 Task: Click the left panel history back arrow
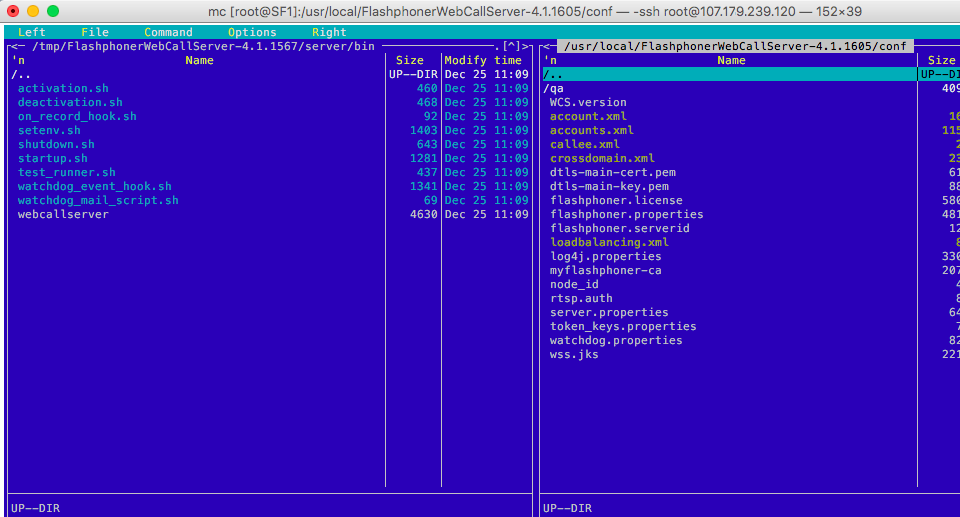(x=14, y=47)
